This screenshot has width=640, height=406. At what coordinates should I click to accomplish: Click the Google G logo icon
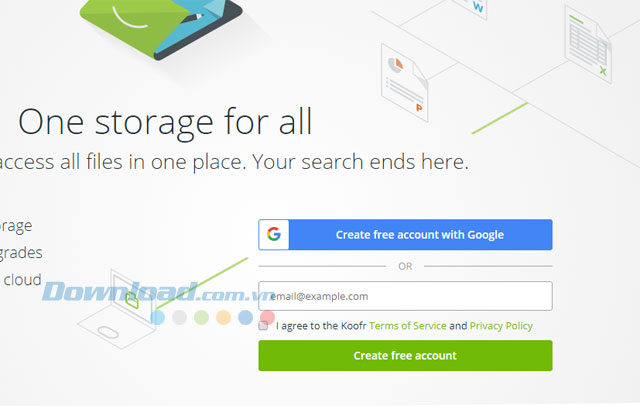274,234
